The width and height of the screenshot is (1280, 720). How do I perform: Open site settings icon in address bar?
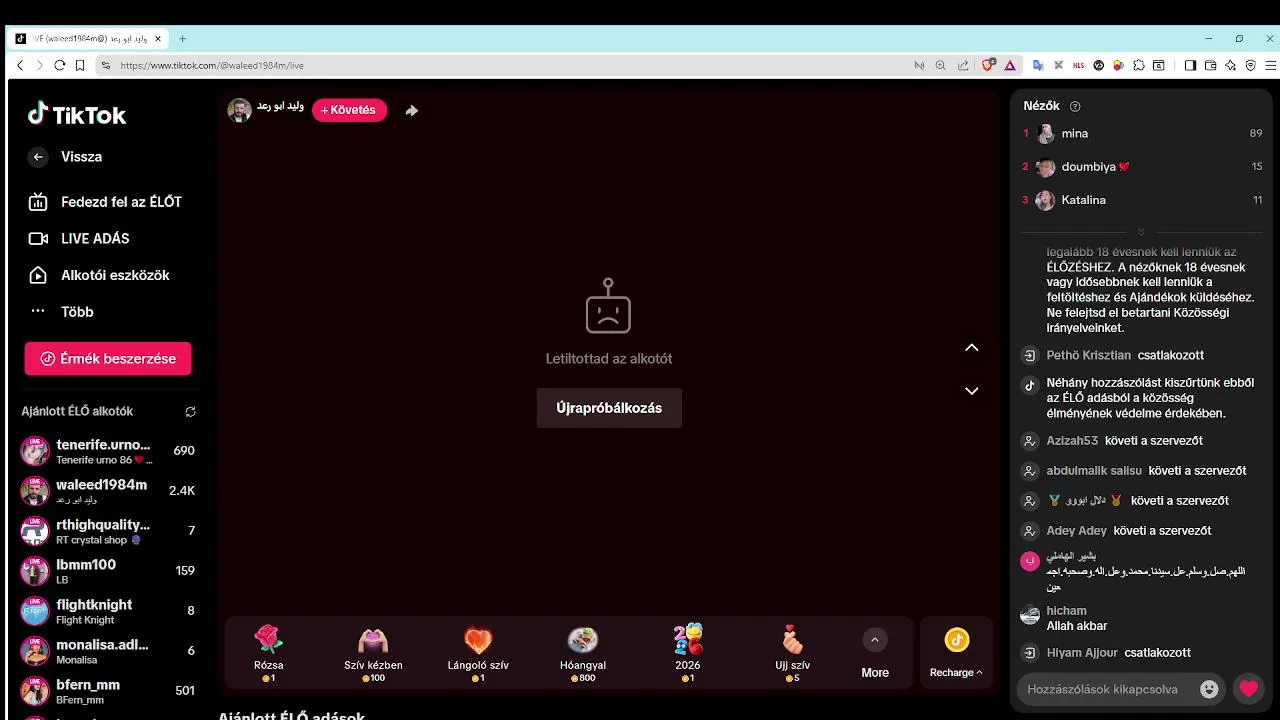pos(105,65)
